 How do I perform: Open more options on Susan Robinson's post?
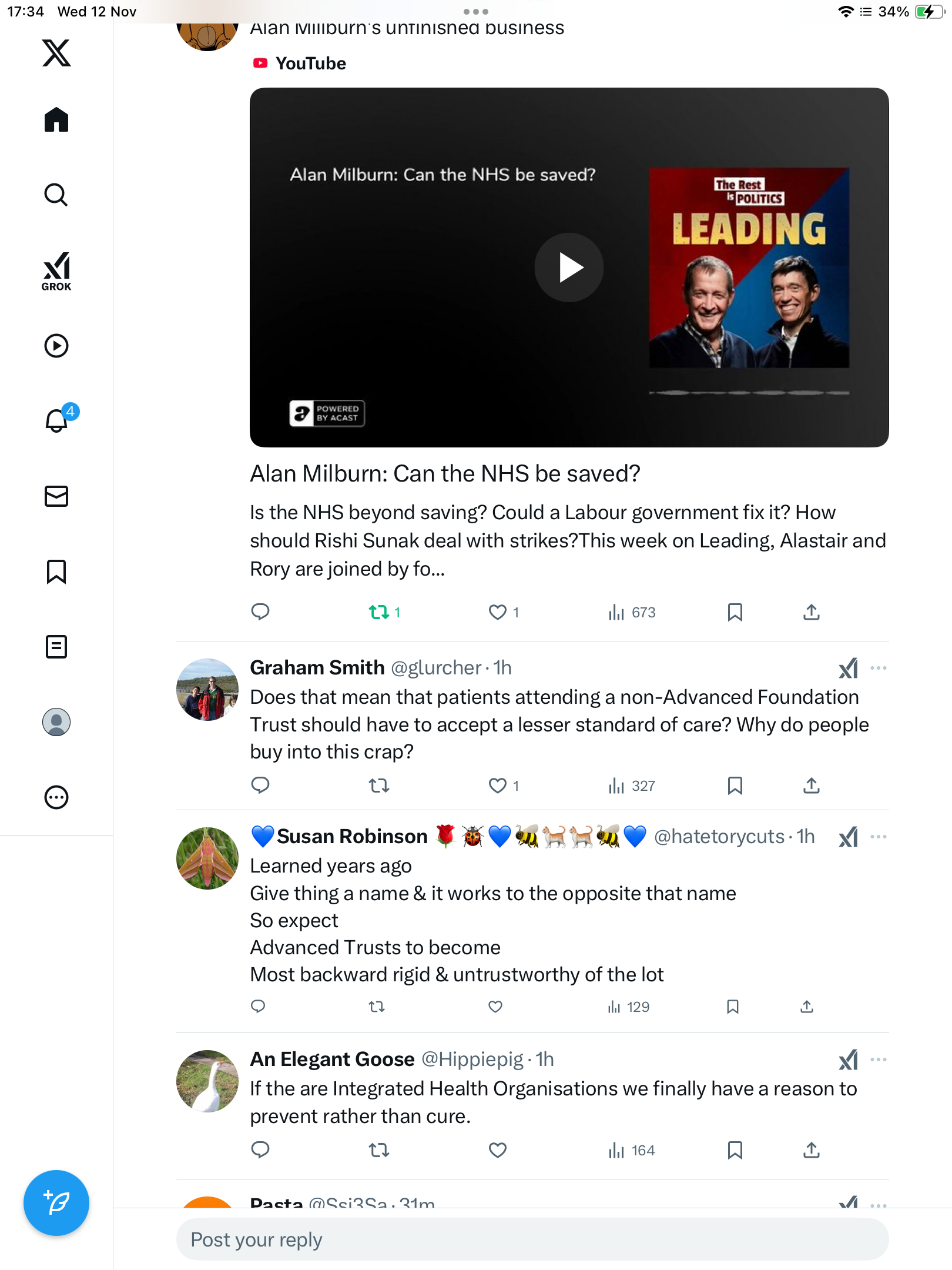pos(878,837)
